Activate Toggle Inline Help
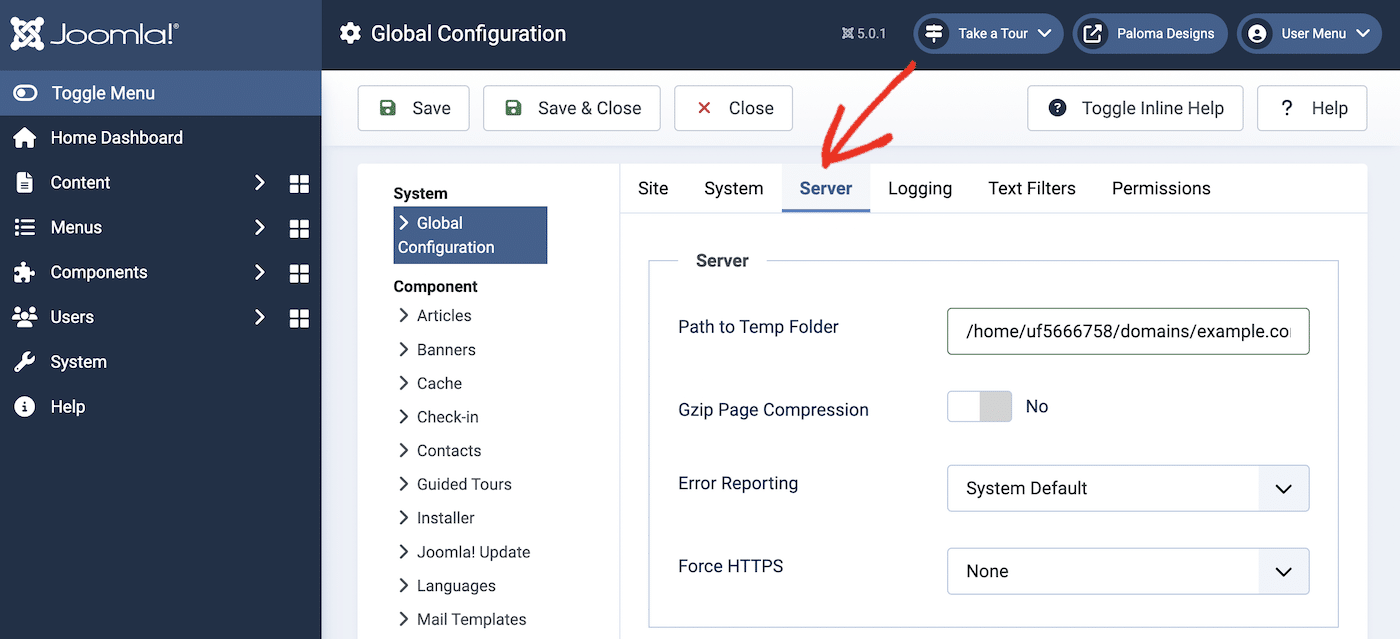The width and height of the screenshot is (1400, 639). click(1134, 107)
